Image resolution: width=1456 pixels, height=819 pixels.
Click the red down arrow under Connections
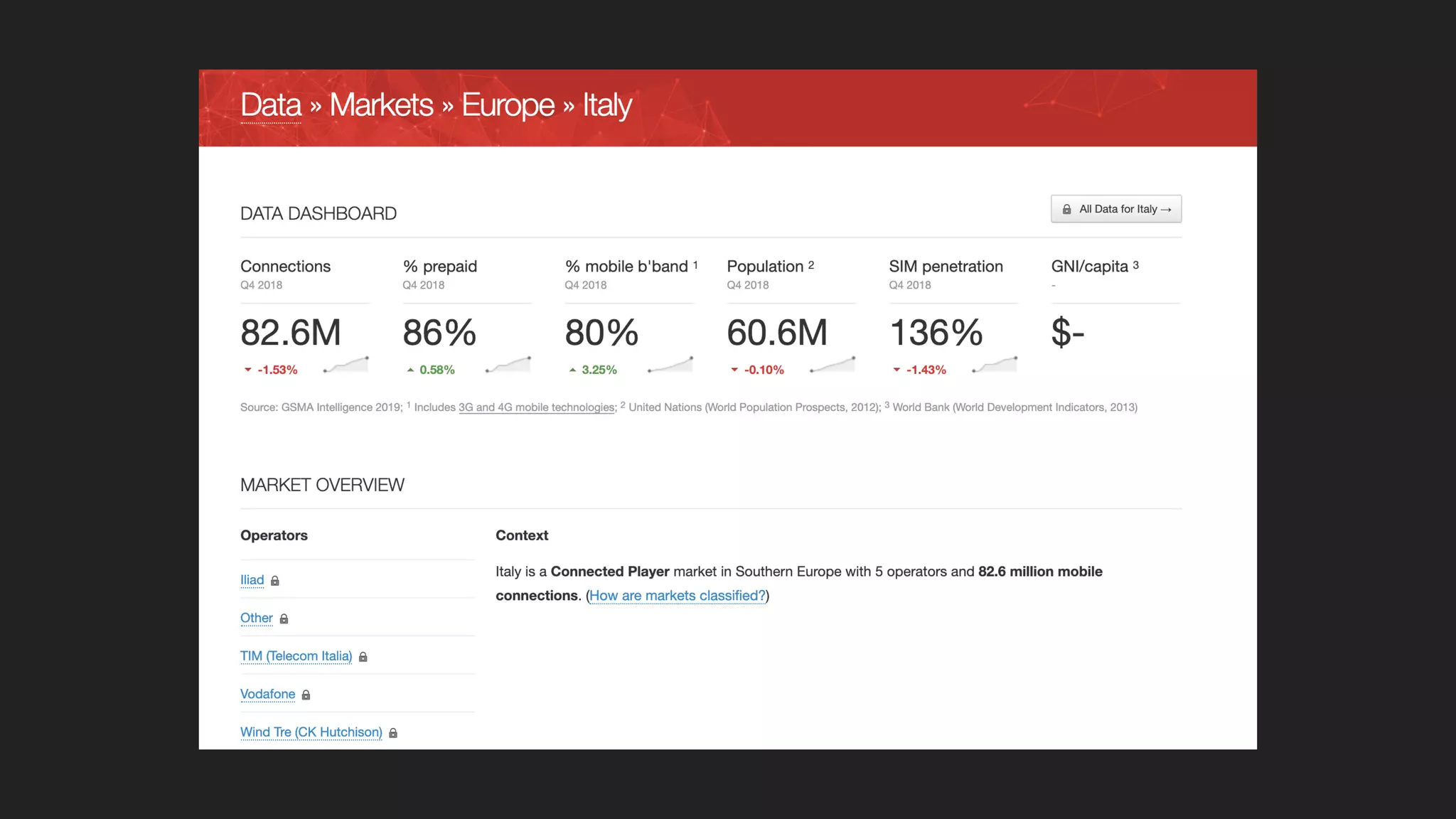coord(247,370)
